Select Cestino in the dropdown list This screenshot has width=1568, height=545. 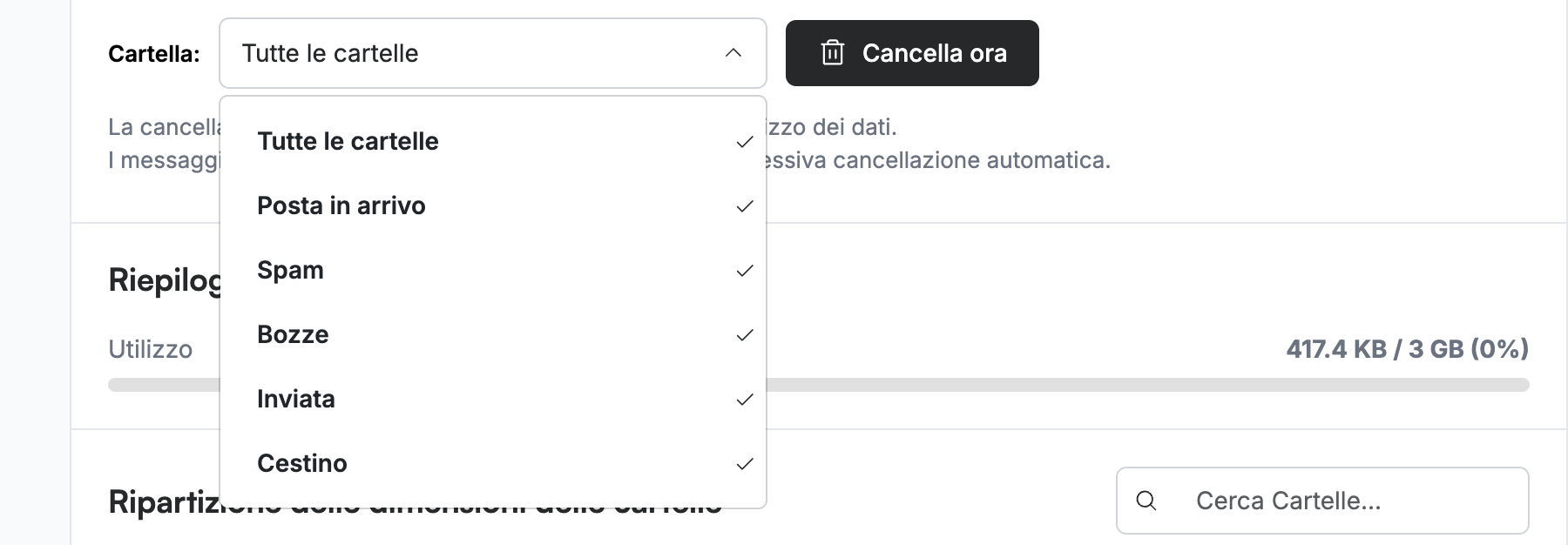[x=493, y=464]
